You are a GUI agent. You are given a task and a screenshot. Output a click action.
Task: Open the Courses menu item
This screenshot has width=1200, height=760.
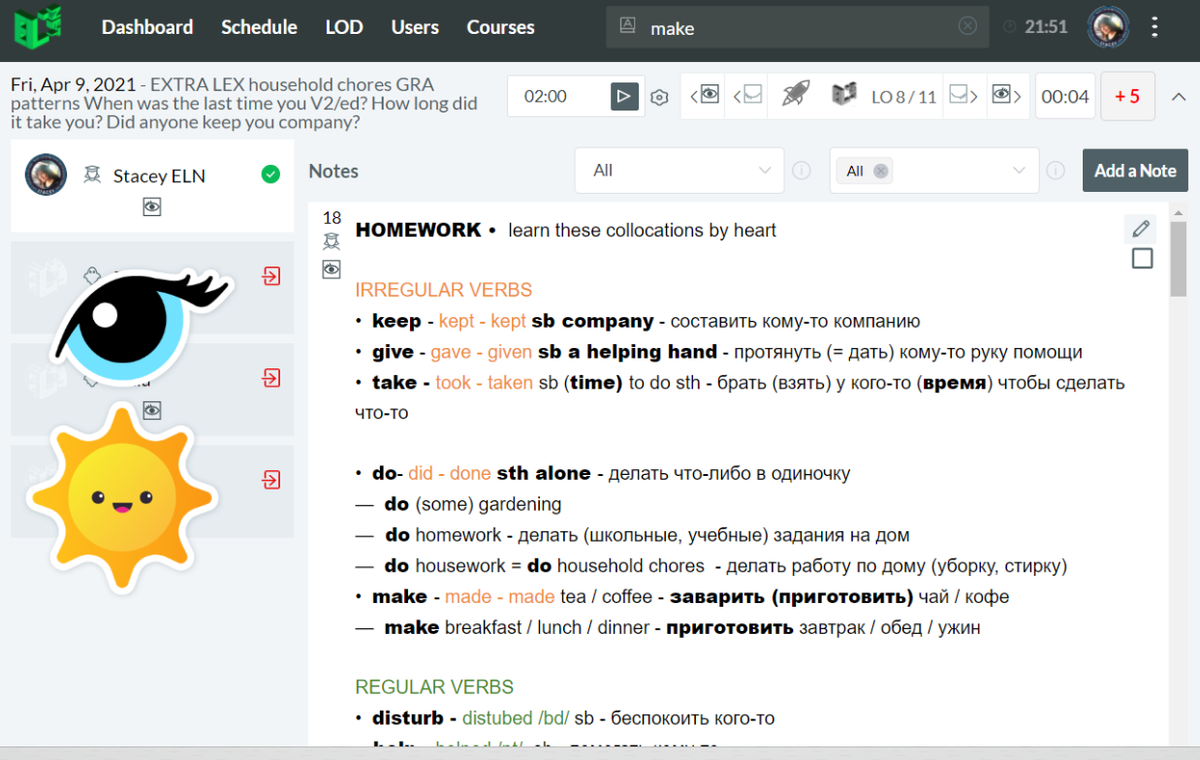click(500, 27)
